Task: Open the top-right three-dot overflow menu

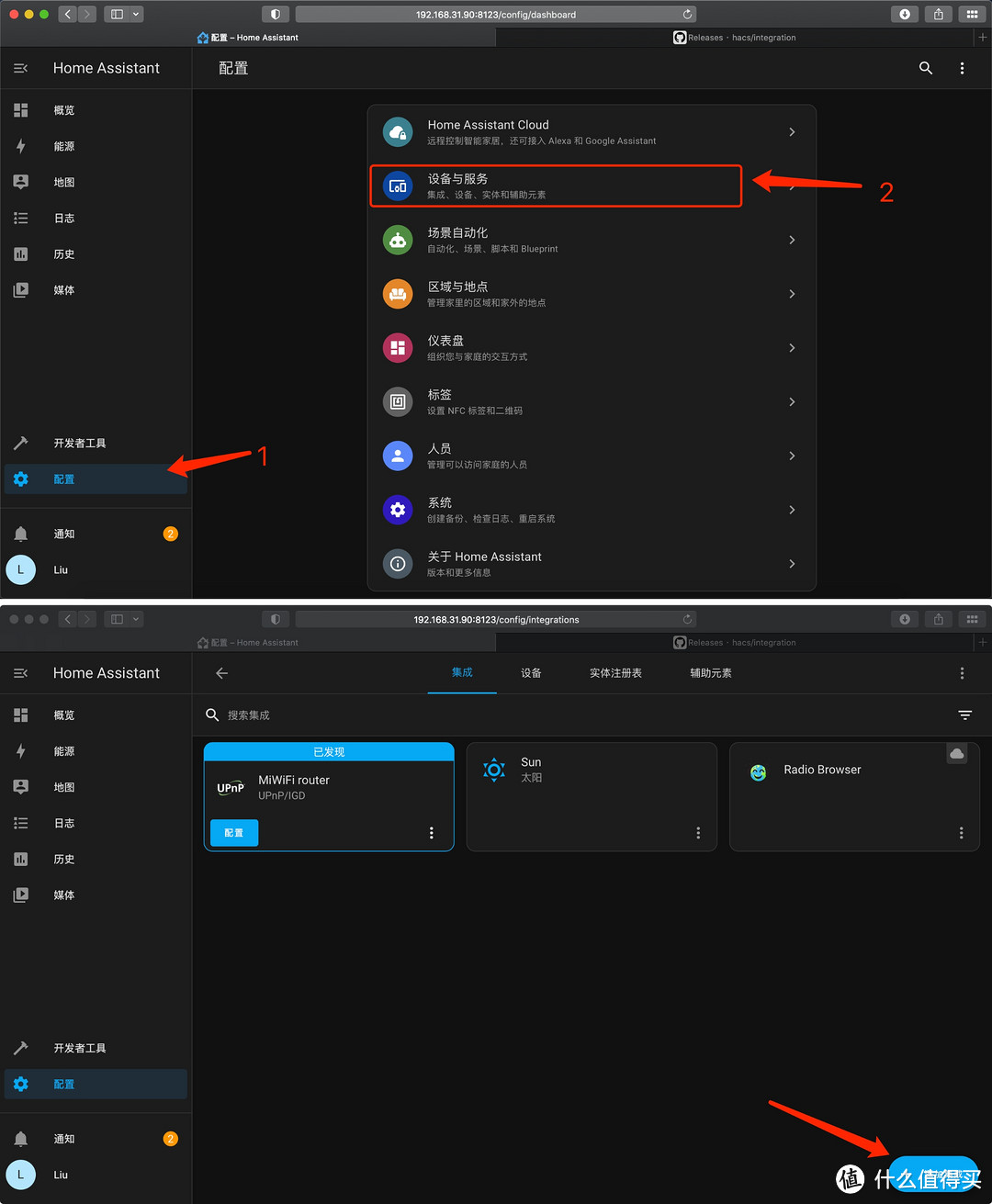Action: [962, 68]
